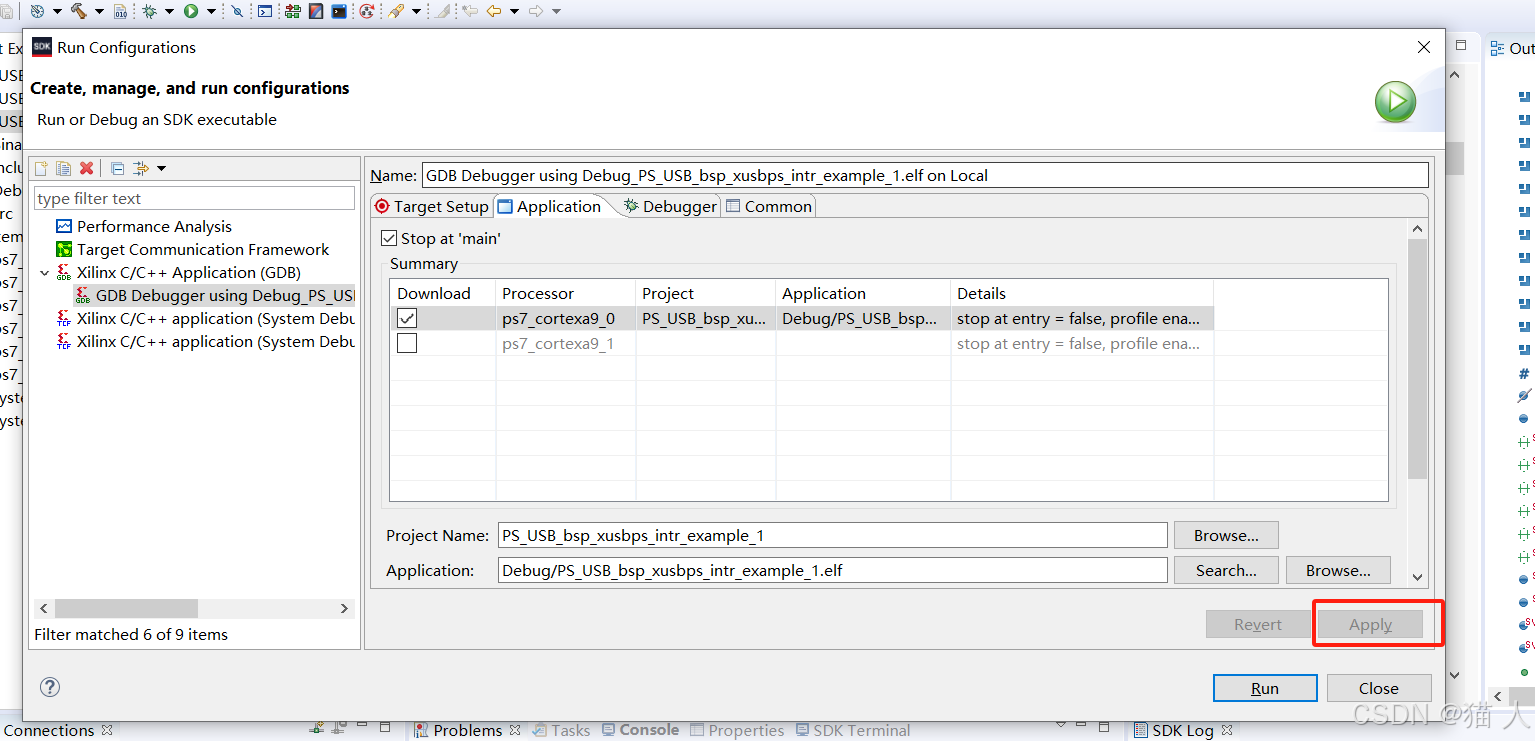
Task: Check Download for ps7_cortexa9_1
Action: (407, 343)
